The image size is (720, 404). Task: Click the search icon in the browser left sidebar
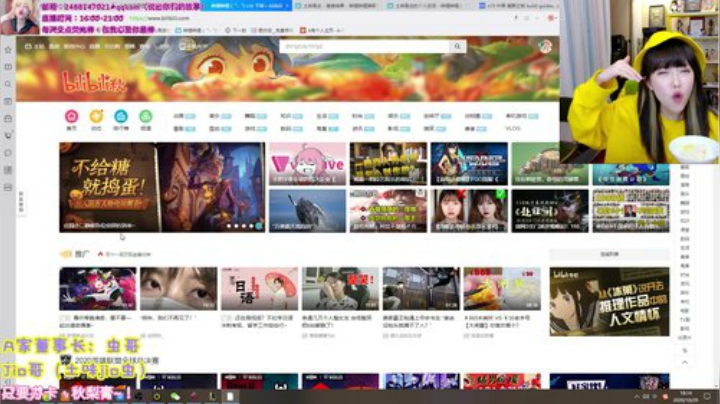(x=8, y=84)
